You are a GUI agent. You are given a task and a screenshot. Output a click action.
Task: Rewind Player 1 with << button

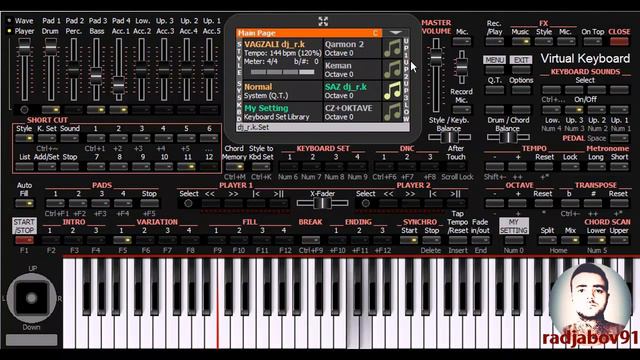click(x=210, y=203)
